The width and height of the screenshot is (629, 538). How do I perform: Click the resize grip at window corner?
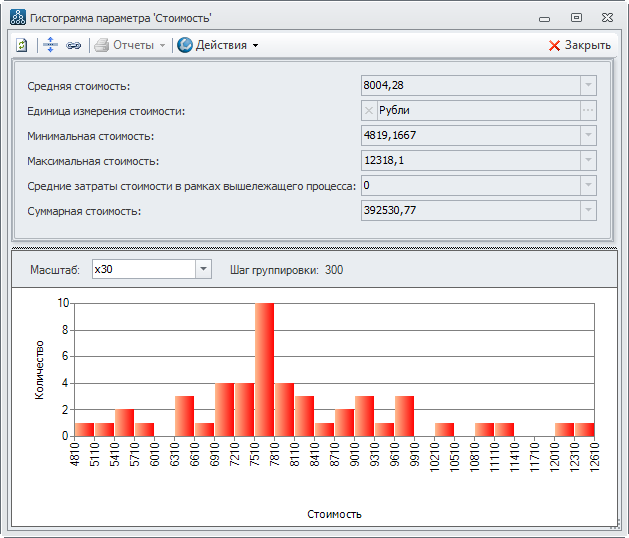coord(617,527)
